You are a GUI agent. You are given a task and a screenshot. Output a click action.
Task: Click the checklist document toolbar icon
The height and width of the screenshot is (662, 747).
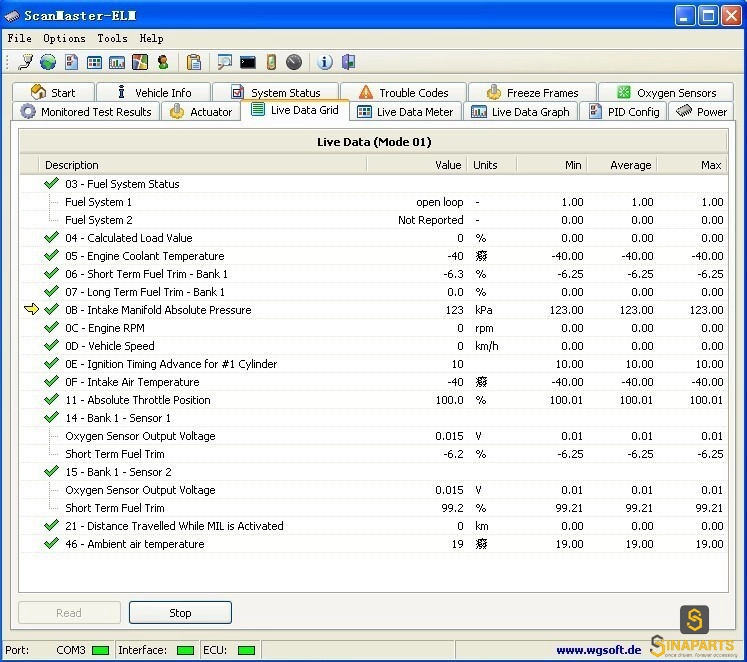click(x=71, y=62)
